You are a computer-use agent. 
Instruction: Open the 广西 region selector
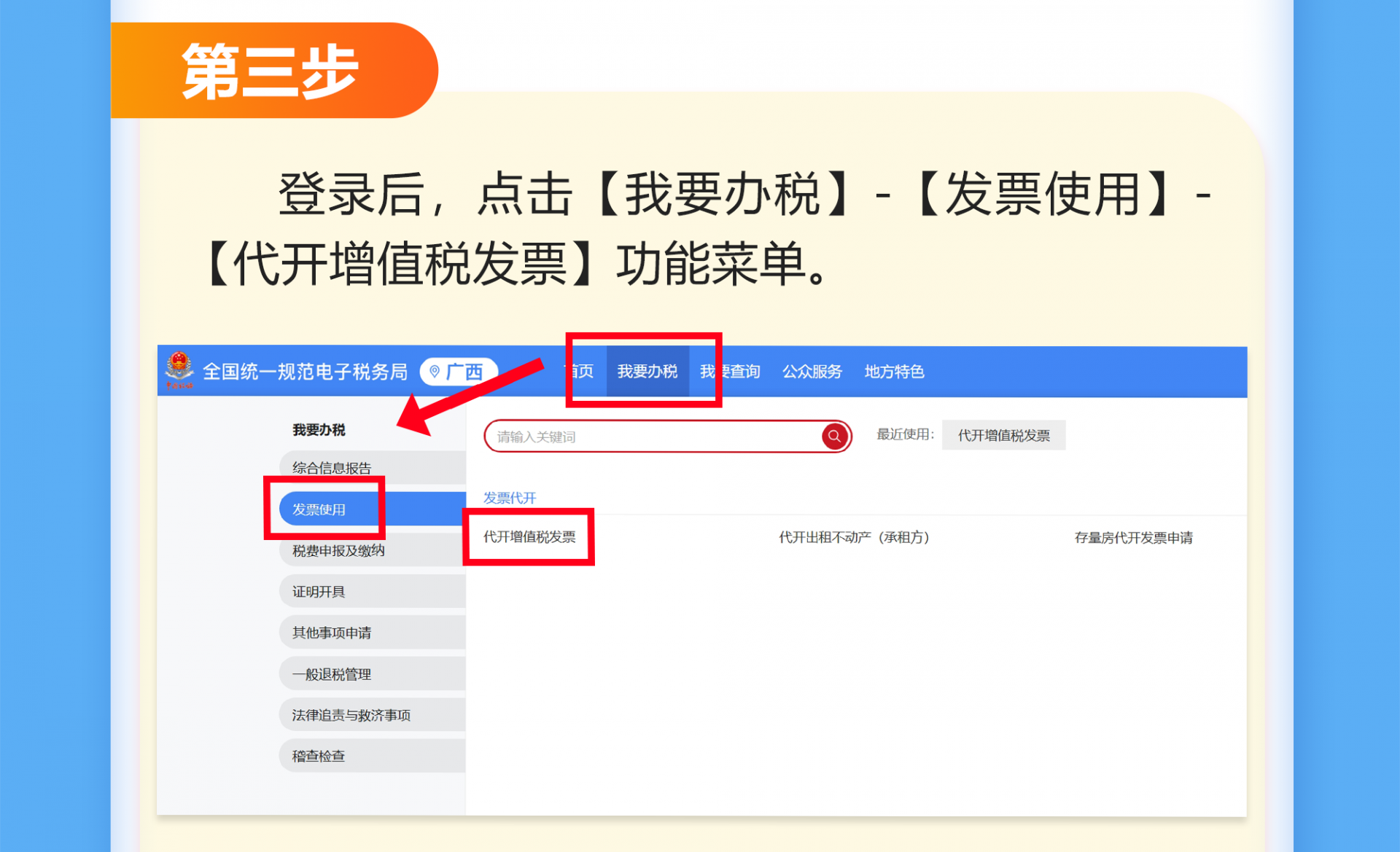(x=464, y=372)
